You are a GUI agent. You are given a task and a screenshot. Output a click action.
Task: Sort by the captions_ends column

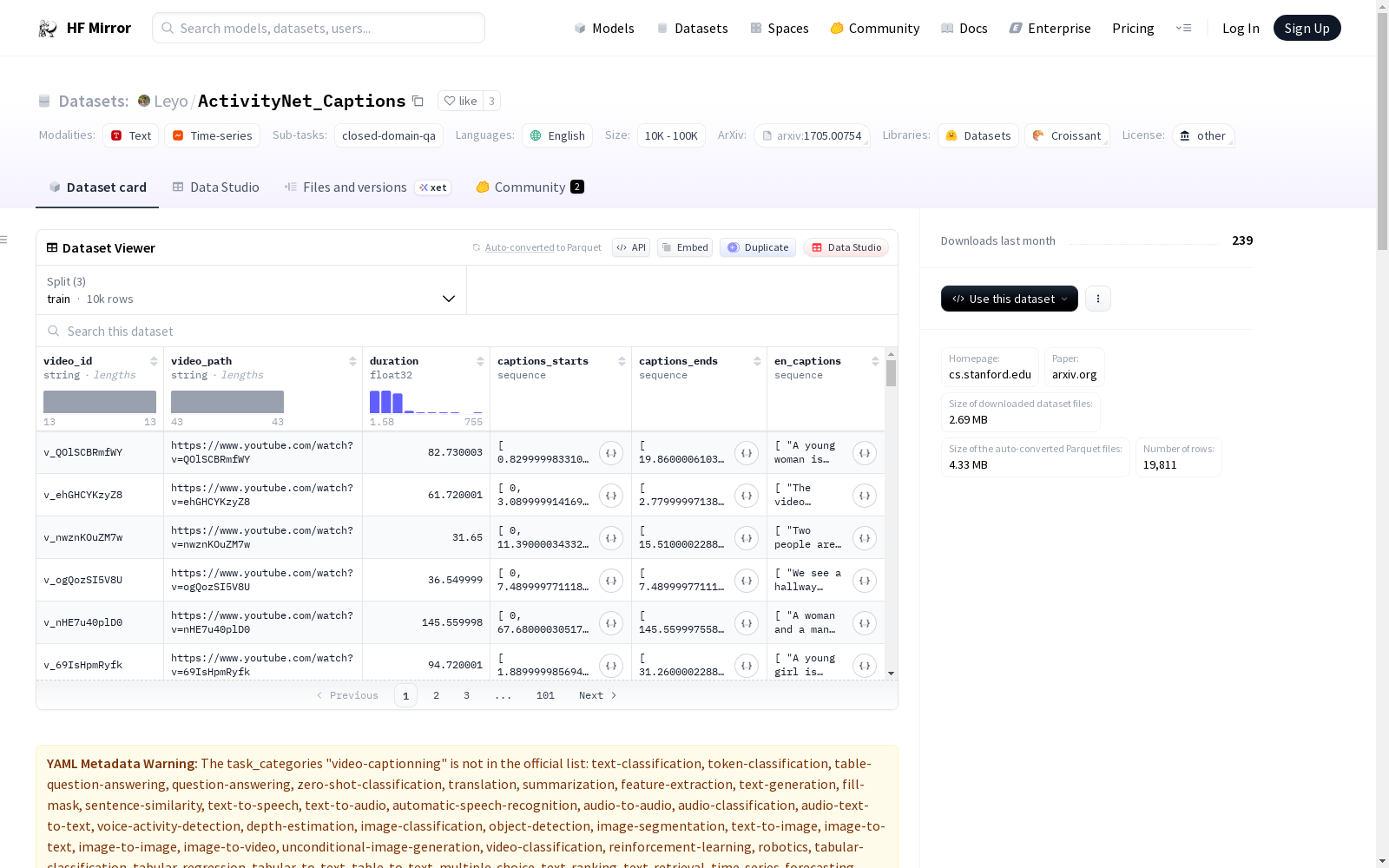[x=757, y=361]
